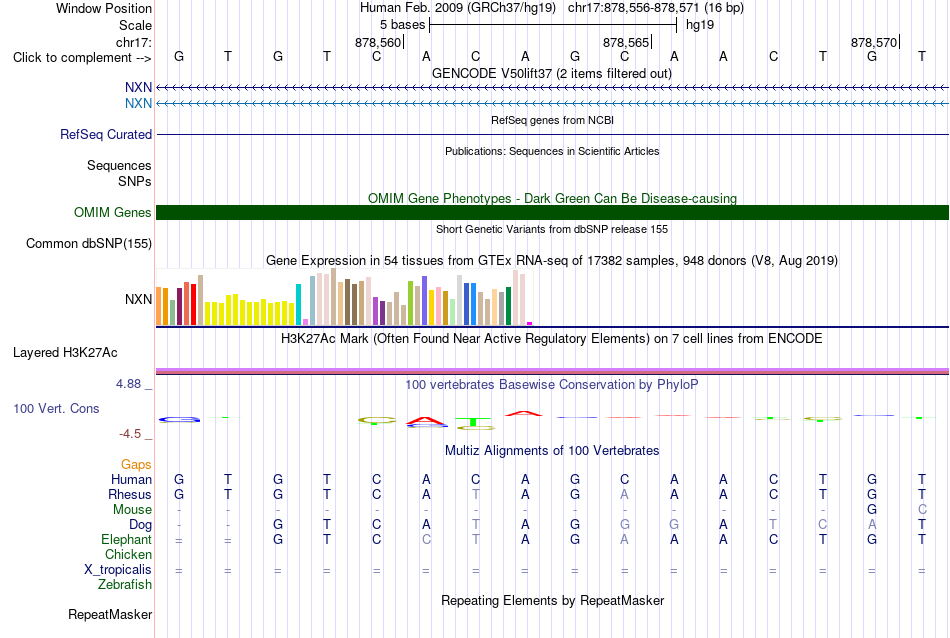Click the chr17: ruler label
Screen dimensions: 950x638
point(134,42)
